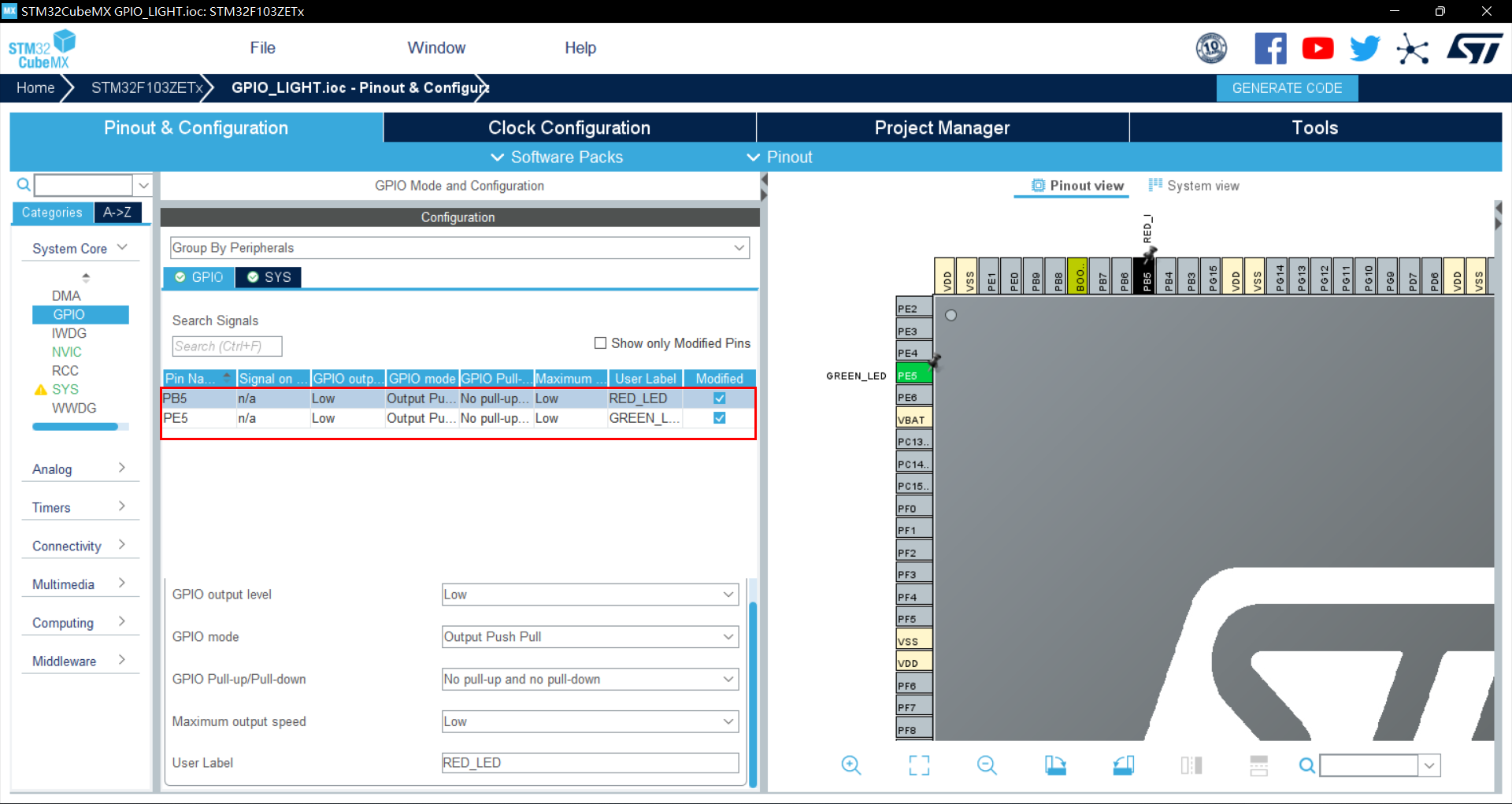Click the GENERATE CODE button
The height and width of the screenshot is (804, 1512).
coord(1287,88)
